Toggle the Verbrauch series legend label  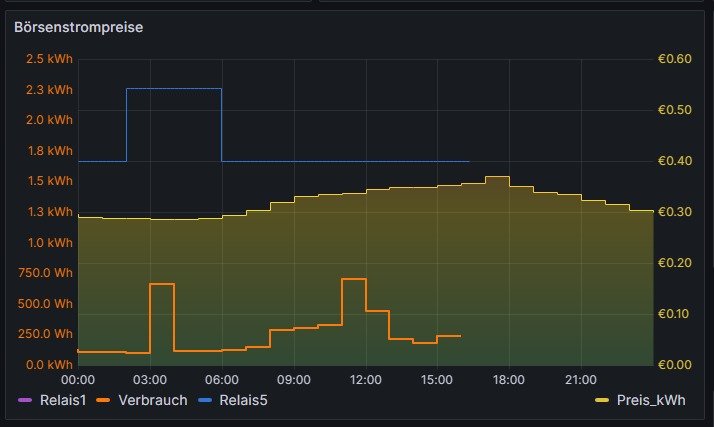(x=151, y=400)
